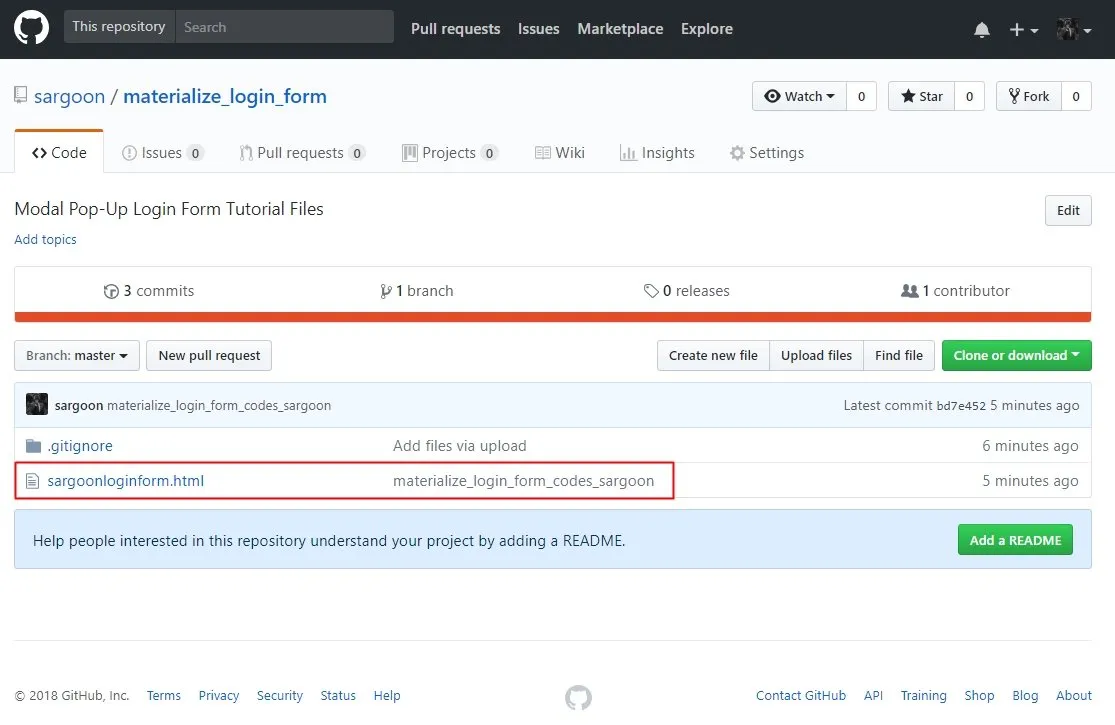View forks count next to Fork

(1076, 96)
